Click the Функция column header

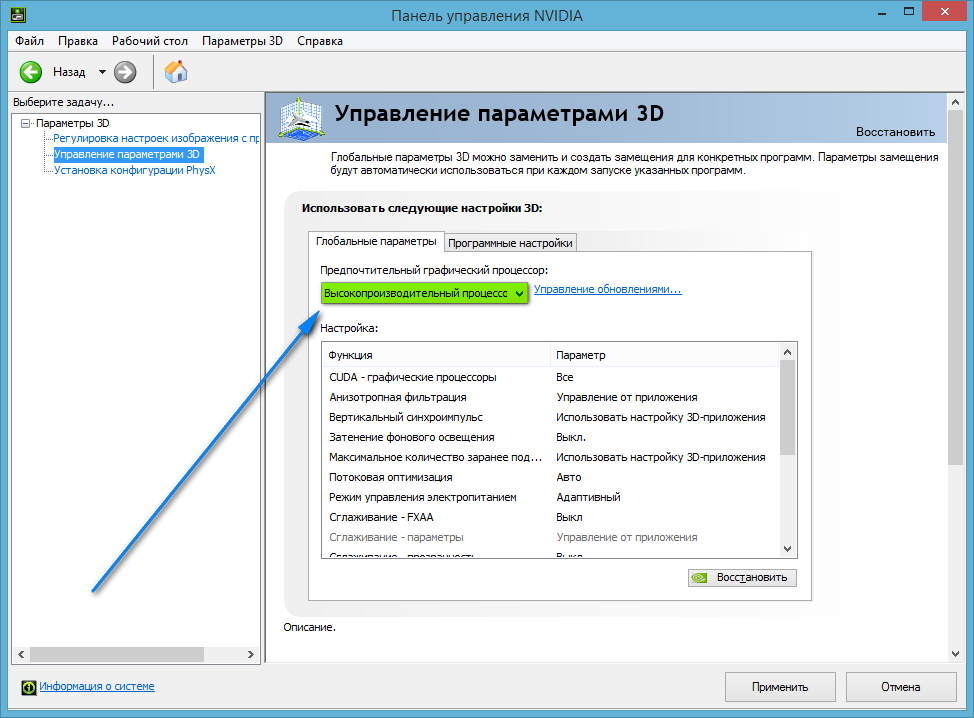pyautogui.click(x=436, y=355)
